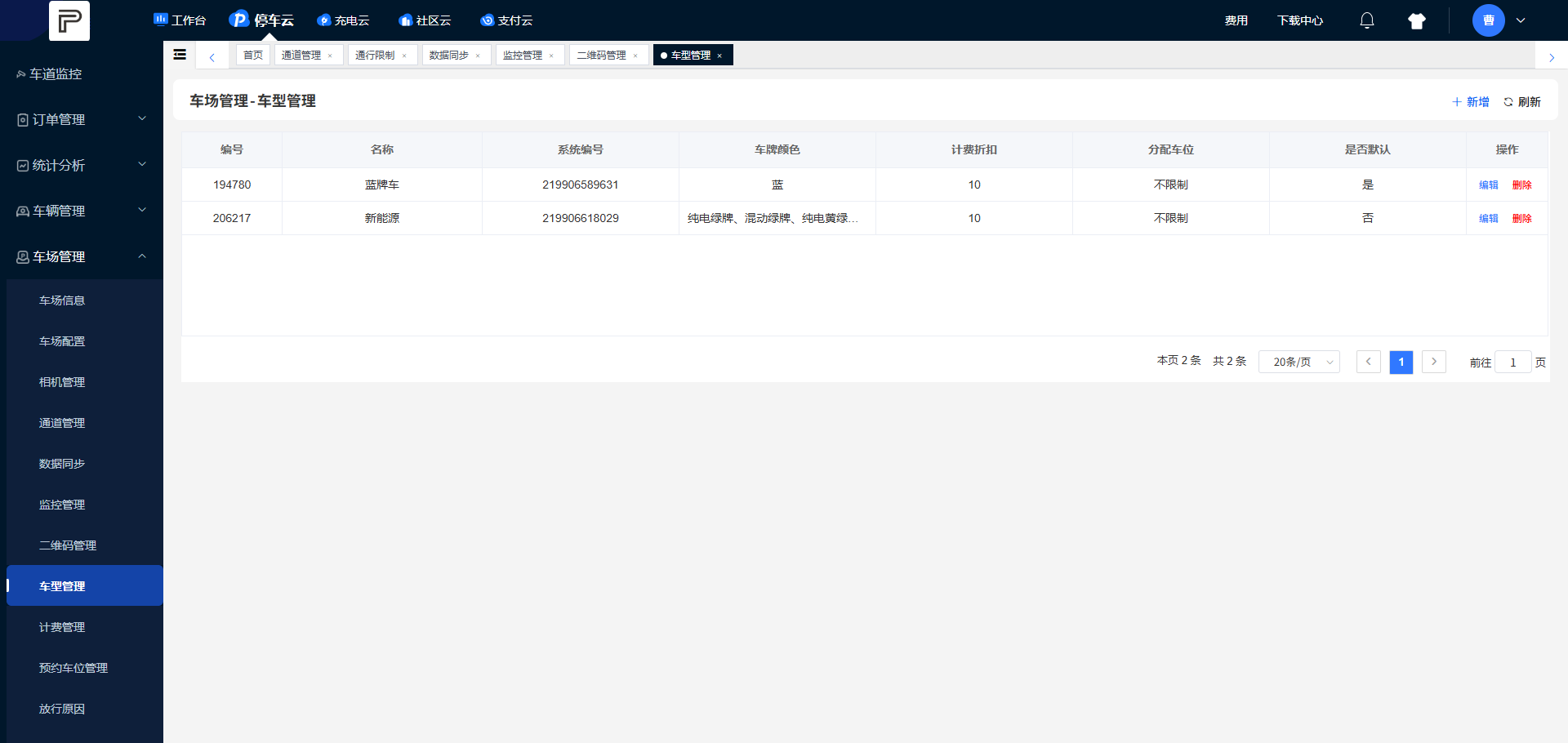This screenshot has height=743, width=1568.
Task: Open 车场信息 submenu item
Action: coord(85,300)
